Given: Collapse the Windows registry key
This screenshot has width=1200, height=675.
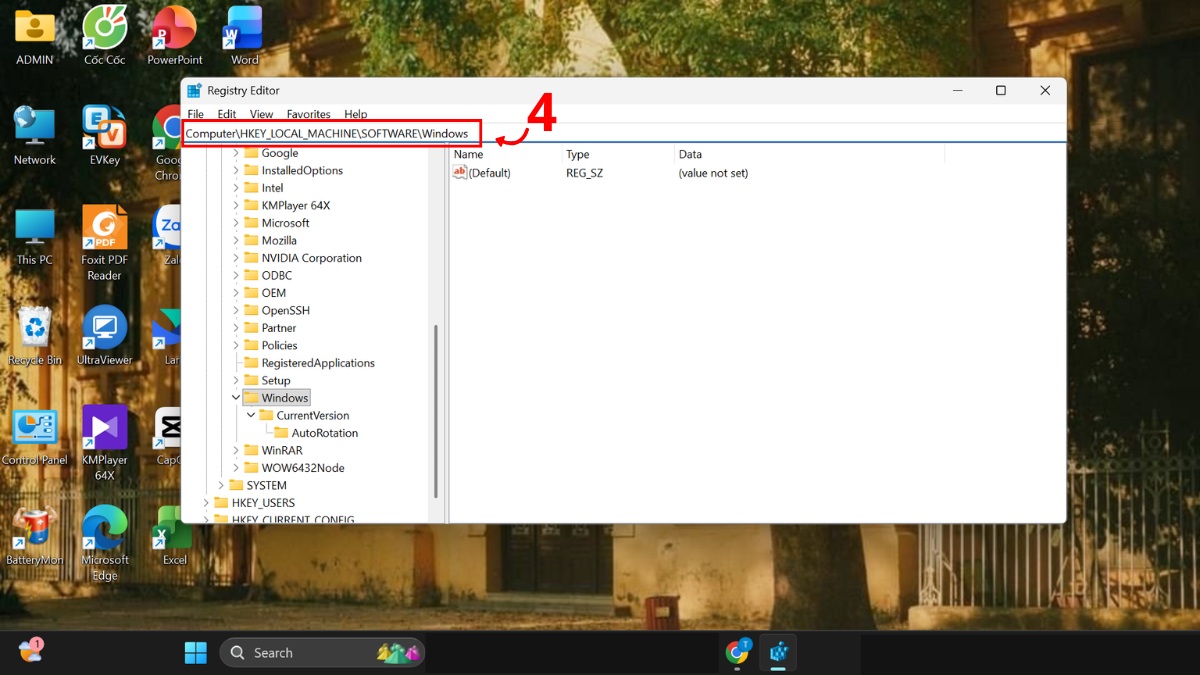Looking at the screenshot, I should [236, 397].
